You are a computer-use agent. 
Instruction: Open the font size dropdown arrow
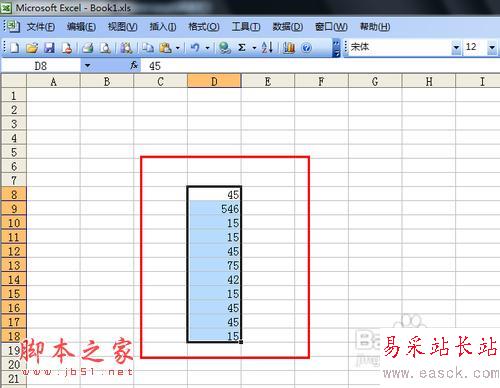(x=491, y=48)
